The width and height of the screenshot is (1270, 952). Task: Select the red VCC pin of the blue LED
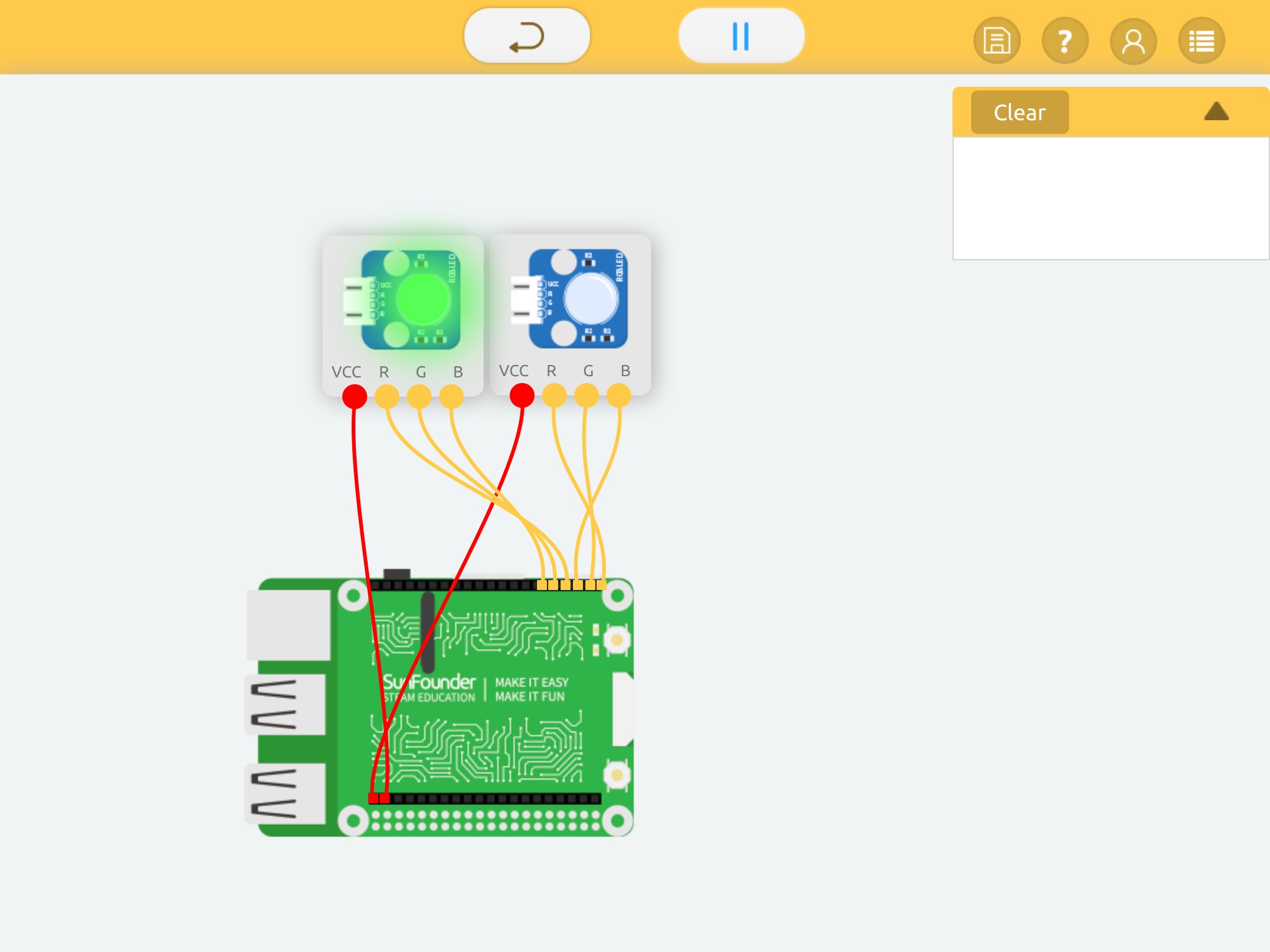[522, 395]
